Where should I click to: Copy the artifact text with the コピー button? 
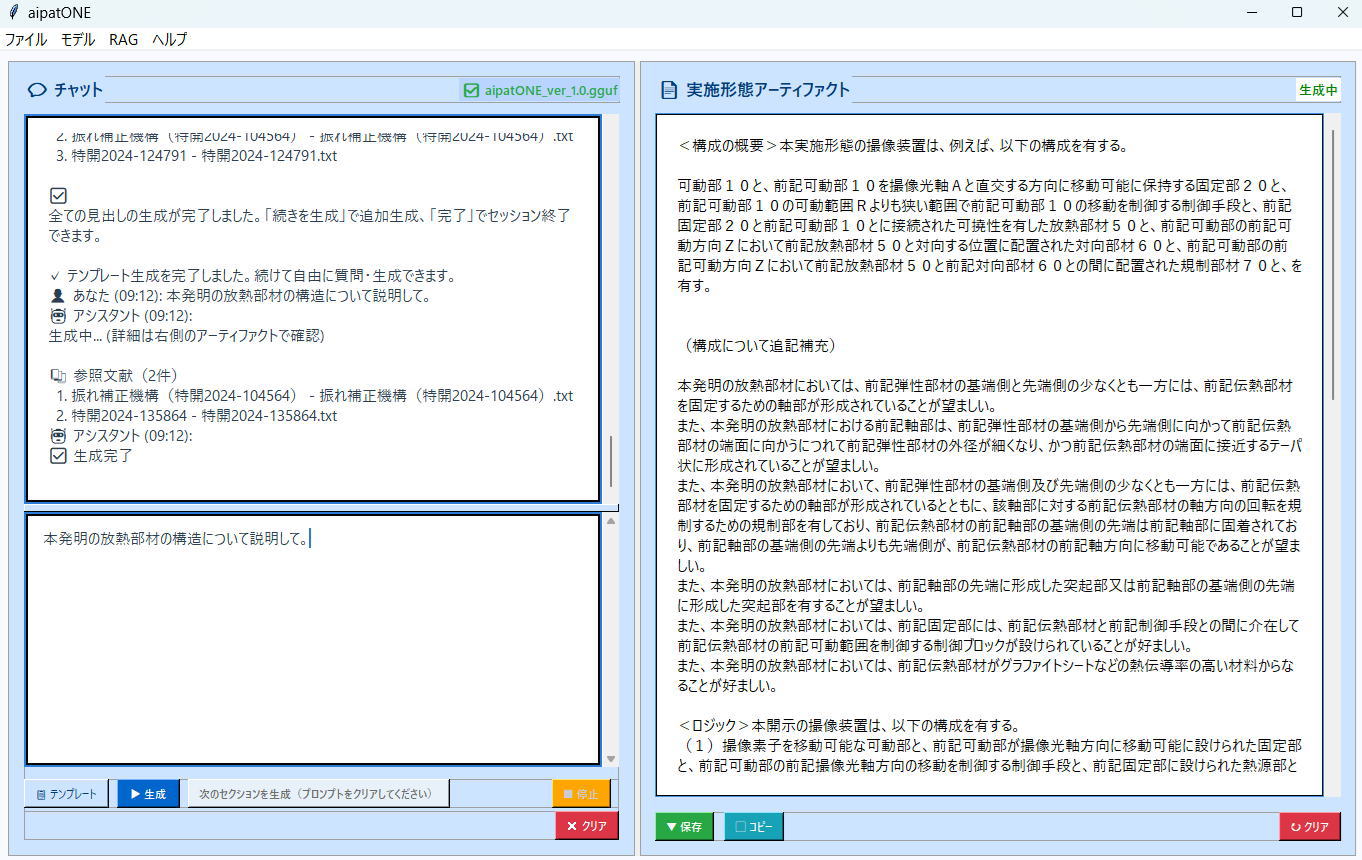754,827
